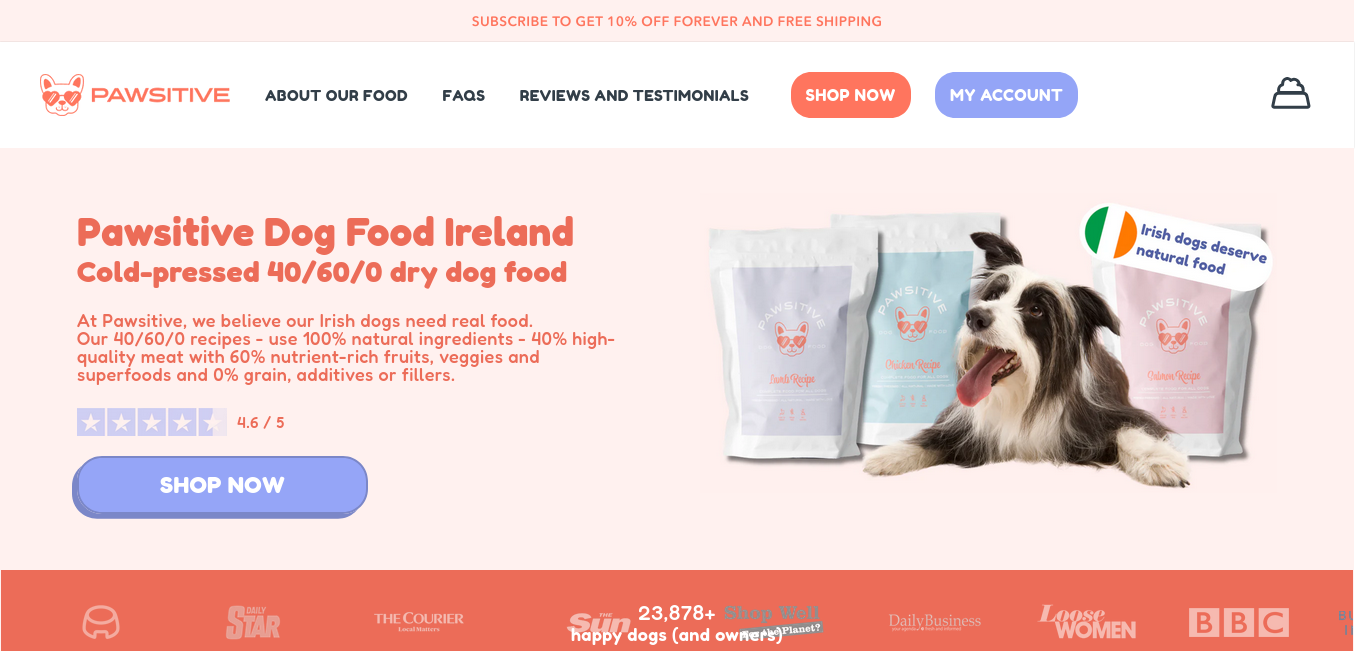Click the orange Shop Now button
The width and height of the screenshot is (1366, 651).
850,95
